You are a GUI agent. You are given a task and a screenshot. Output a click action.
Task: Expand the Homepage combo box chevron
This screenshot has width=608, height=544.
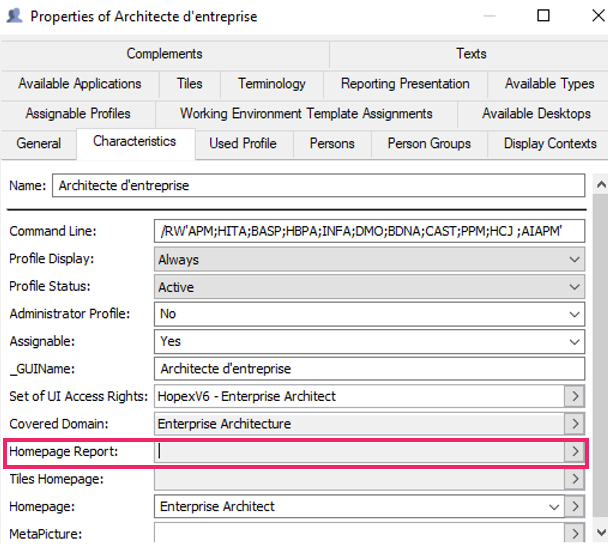[x=554, y=507]
